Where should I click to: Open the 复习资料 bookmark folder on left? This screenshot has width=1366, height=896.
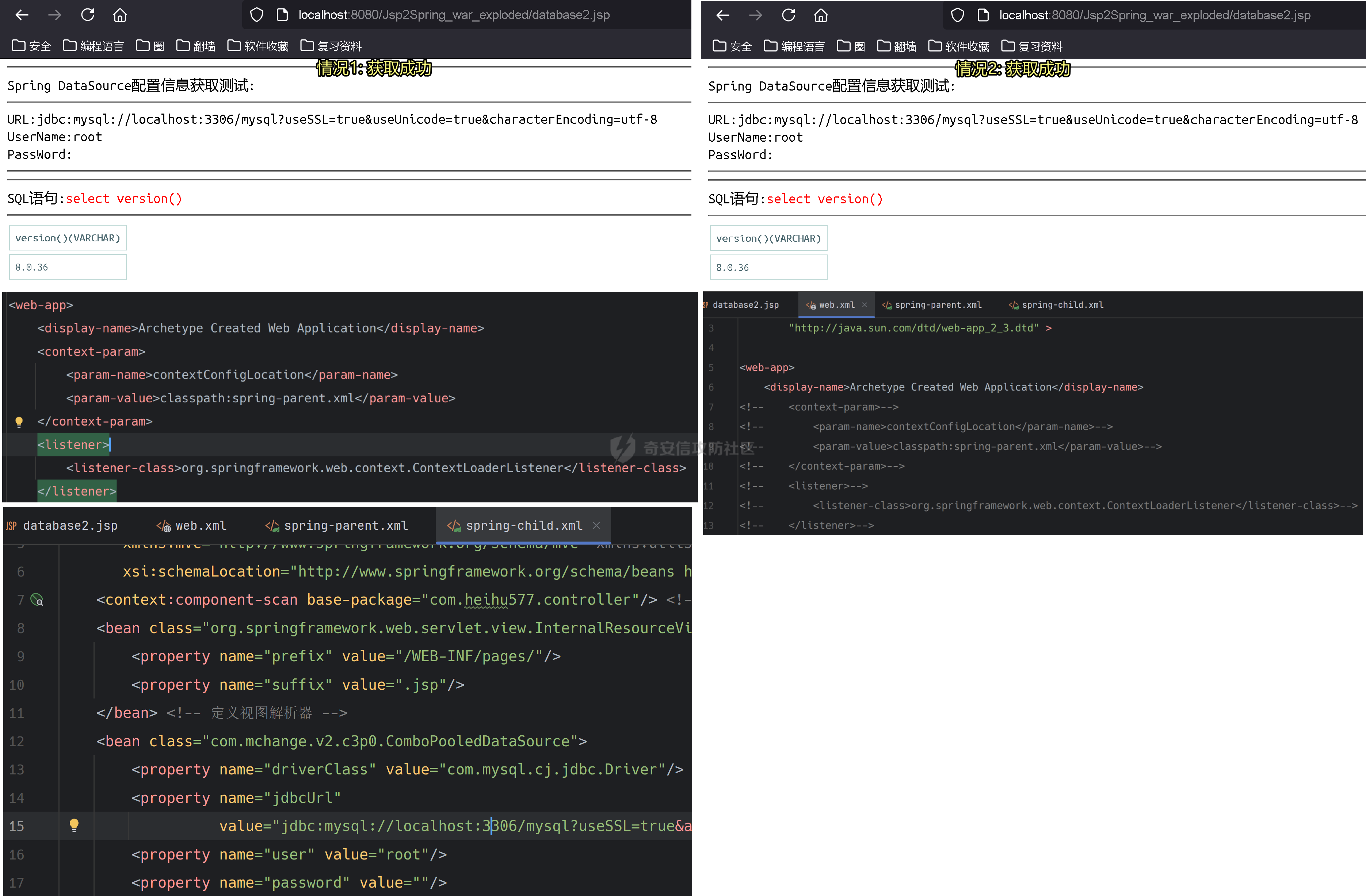pos(331,46)
